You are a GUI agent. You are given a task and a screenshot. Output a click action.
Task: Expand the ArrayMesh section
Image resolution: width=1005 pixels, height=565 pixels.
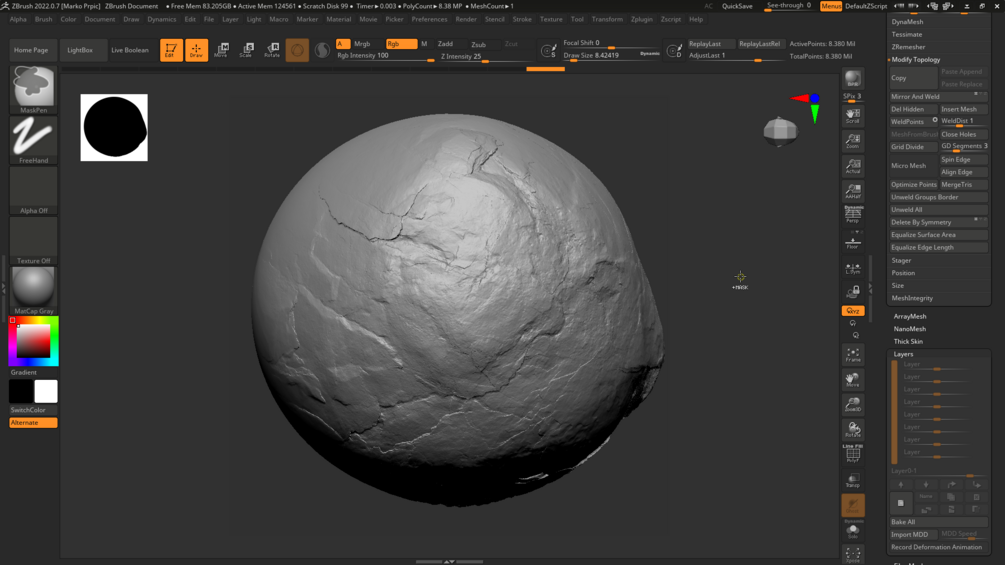click(x=909, y=316)
